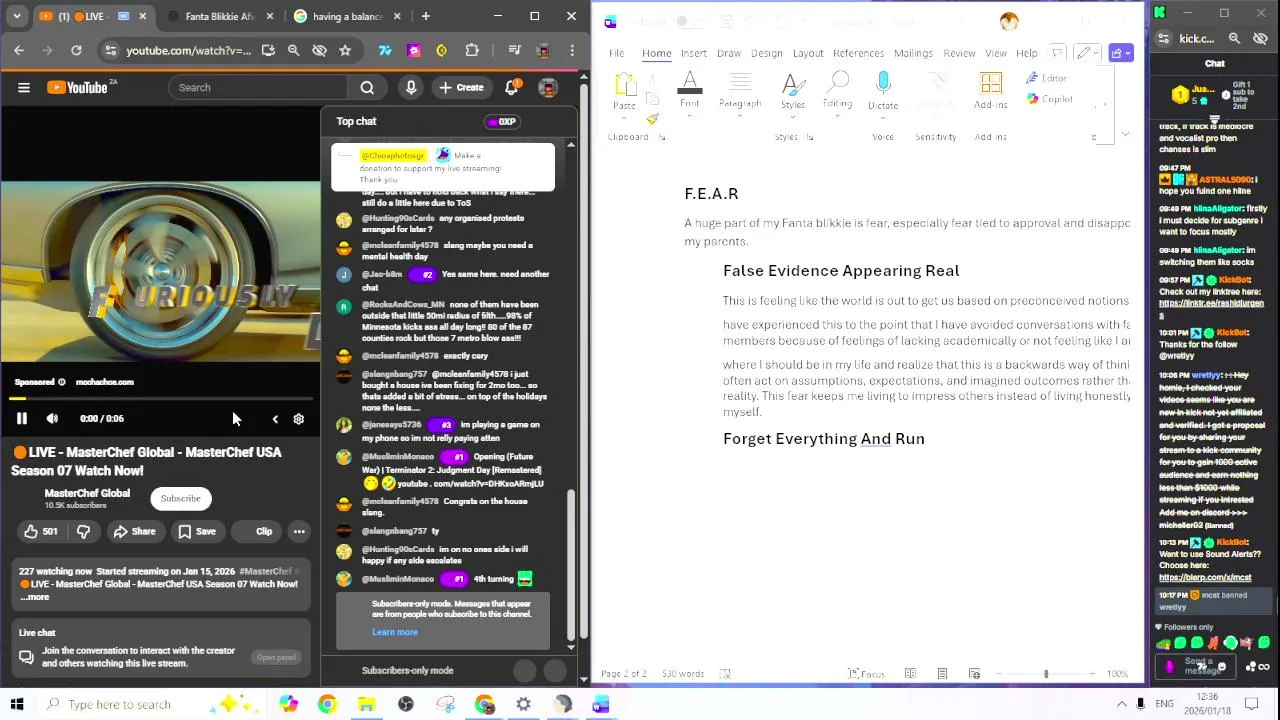Open Word File menu
Screen dimensions: 1280x720
pos(617,53)
